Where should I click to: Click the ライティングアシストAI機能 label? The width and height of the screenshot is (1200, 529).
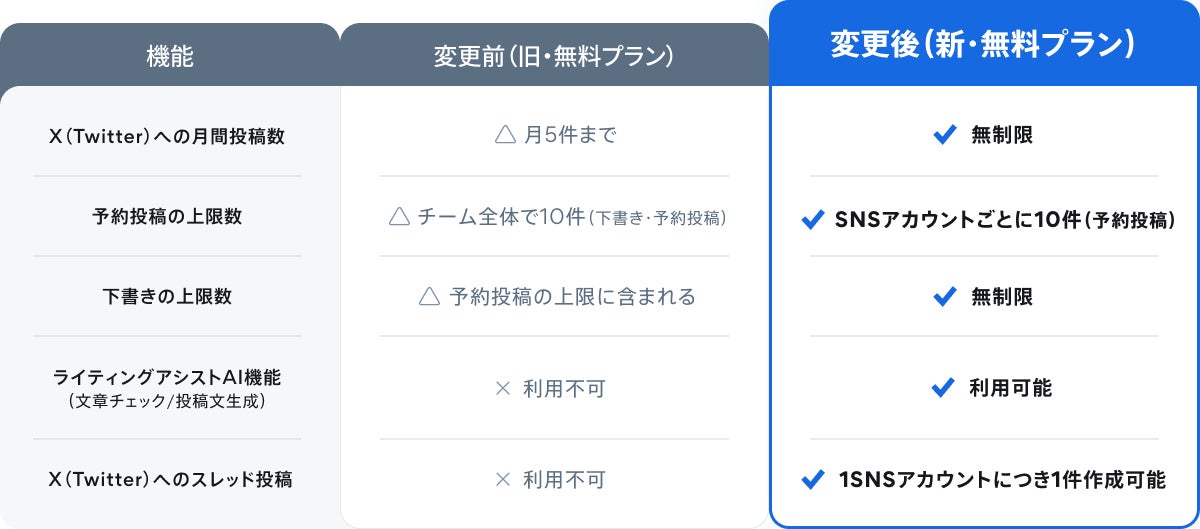pyautogui.click(x=167, y=377)
